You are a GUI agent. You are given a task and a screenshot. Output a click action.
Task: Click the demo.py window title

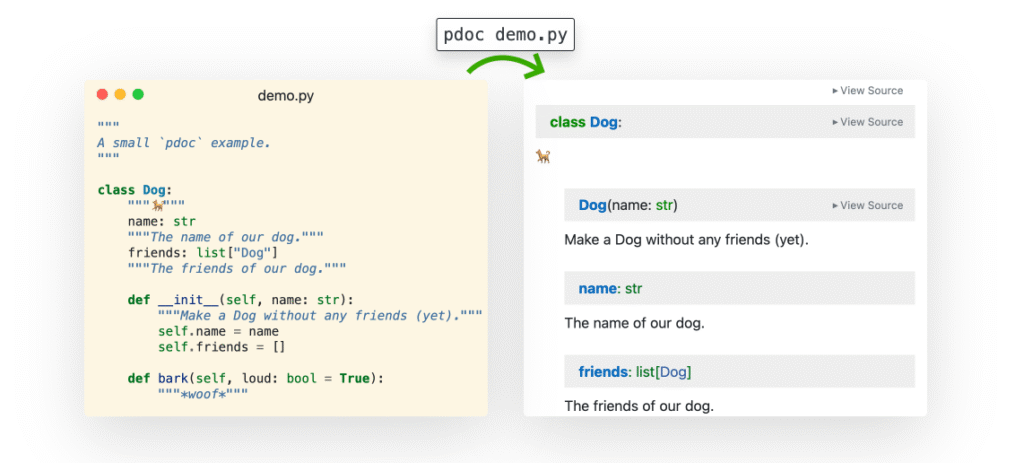point(285,96)
